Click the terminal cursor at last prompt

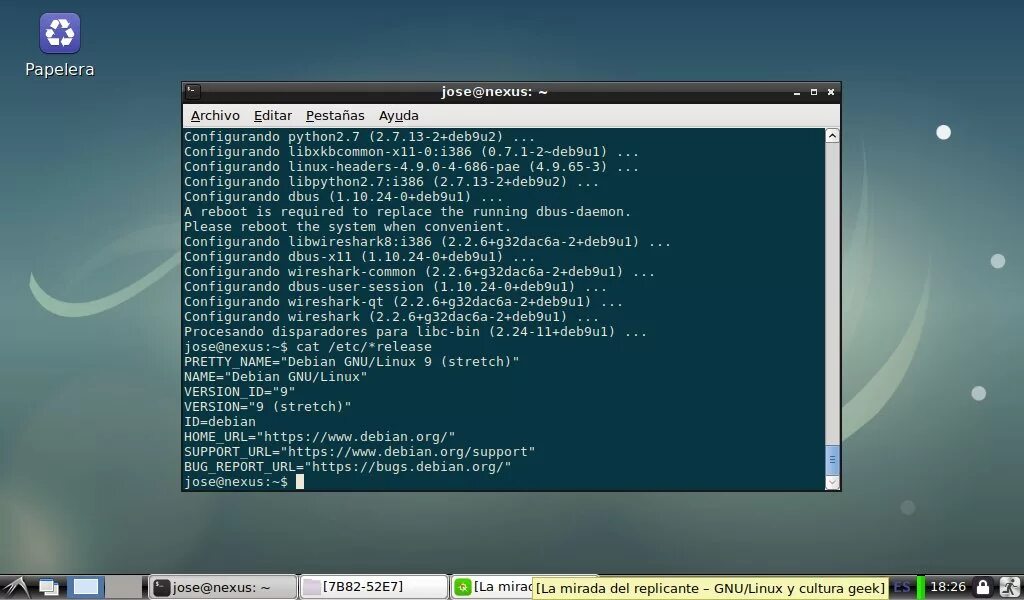tap(300, 482)
